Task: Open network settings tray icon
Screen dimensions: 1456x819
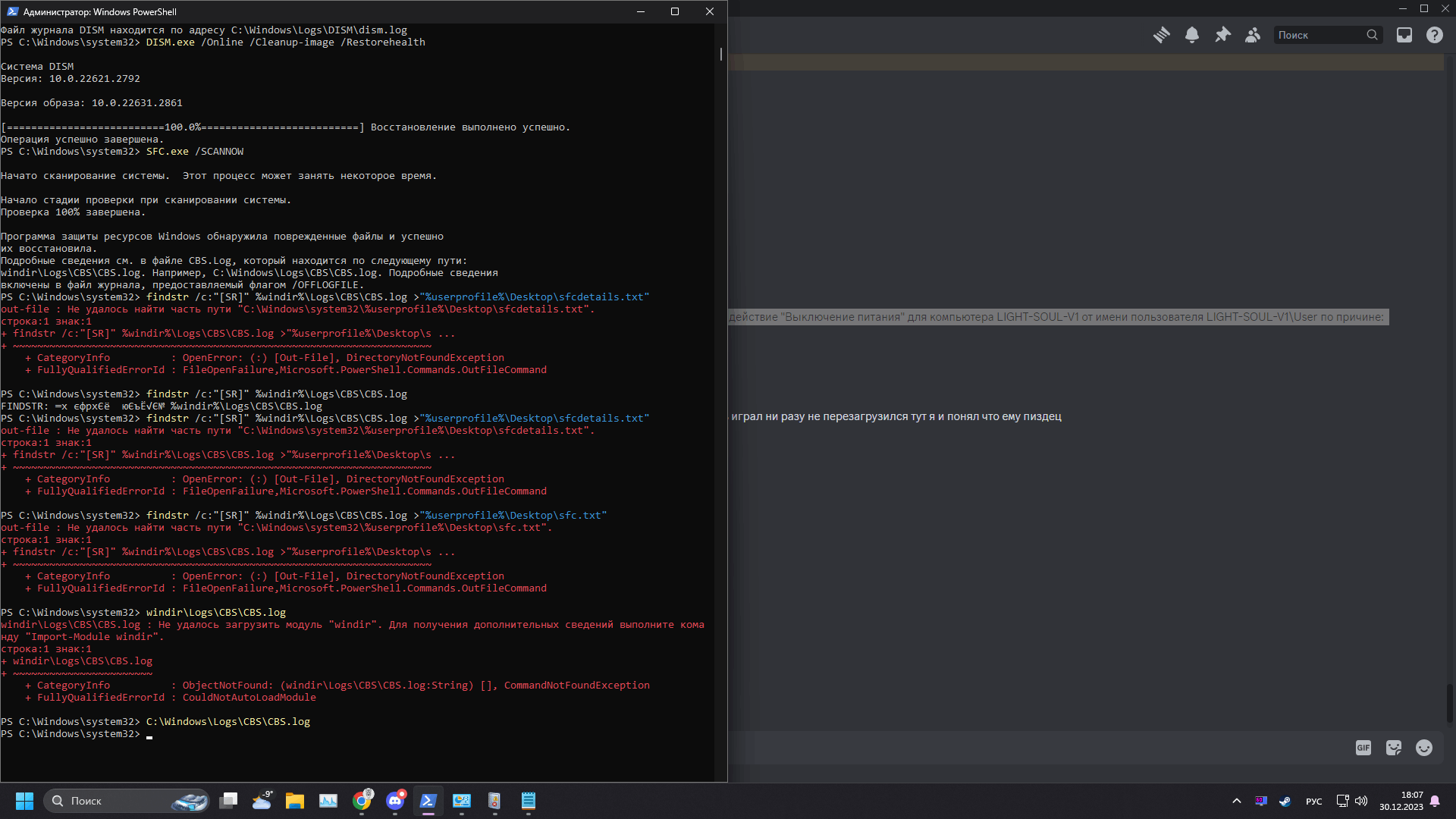Action: 1342,801
